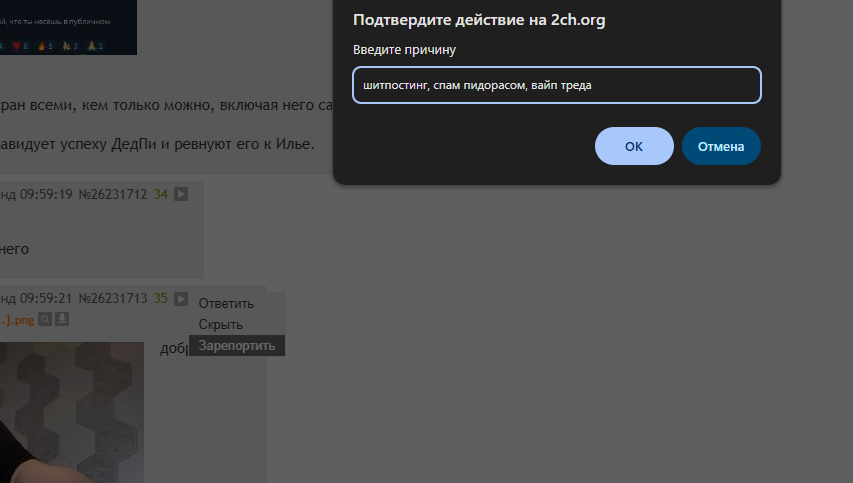This screenshot has height=483, width=853.
Task: Expand the hexagon pattern image thumbnail
Action: 72,412
